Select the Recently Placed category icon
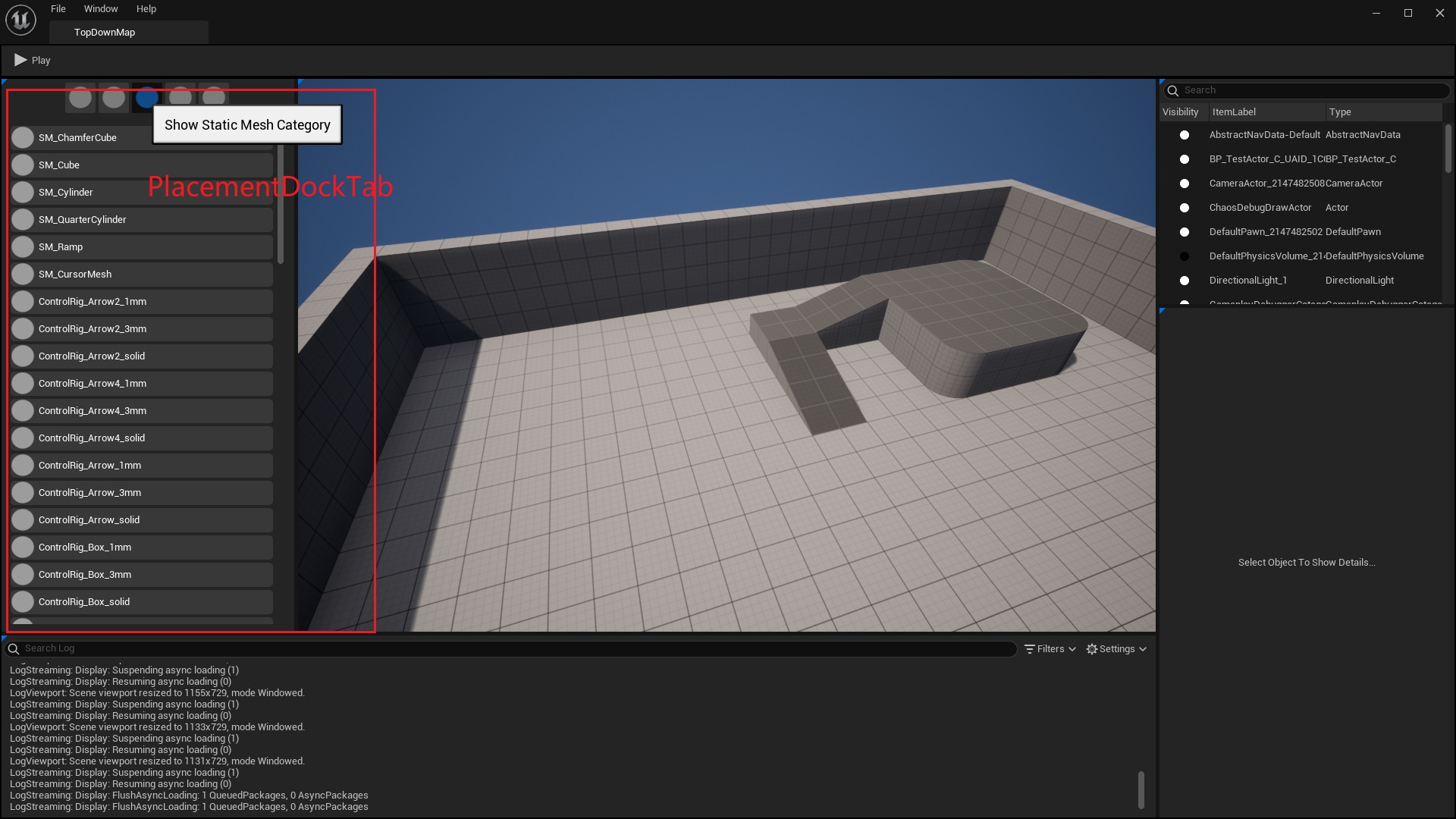 (80, 98)
